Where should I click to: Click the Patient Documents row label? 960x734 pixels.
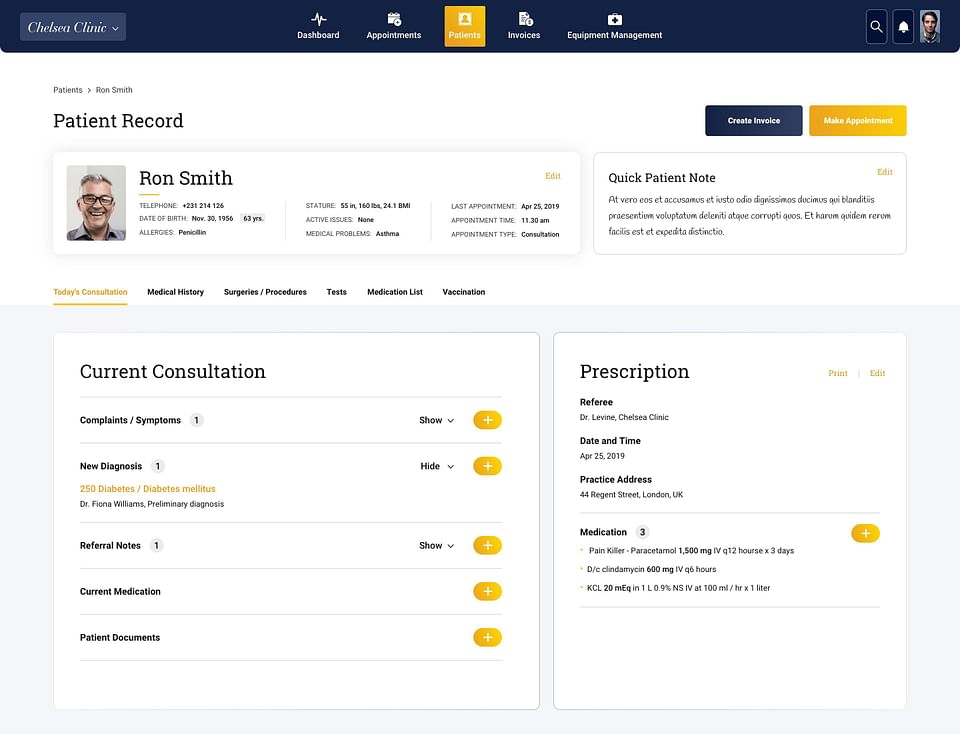click(x=120, y=637)
